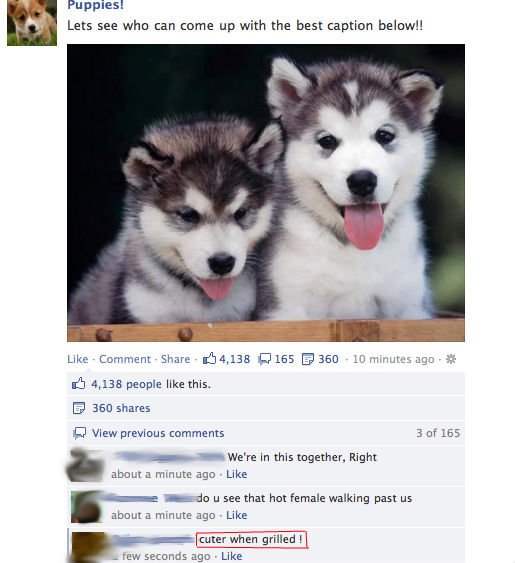Like the "hot female walking past" comment
The image size is (515, 563).
click(236, 515)
